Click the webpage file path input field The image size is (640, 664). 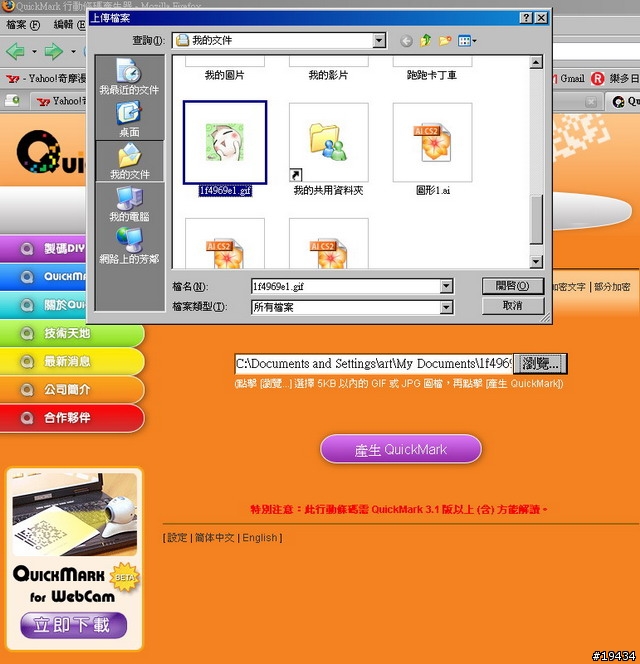374,364
